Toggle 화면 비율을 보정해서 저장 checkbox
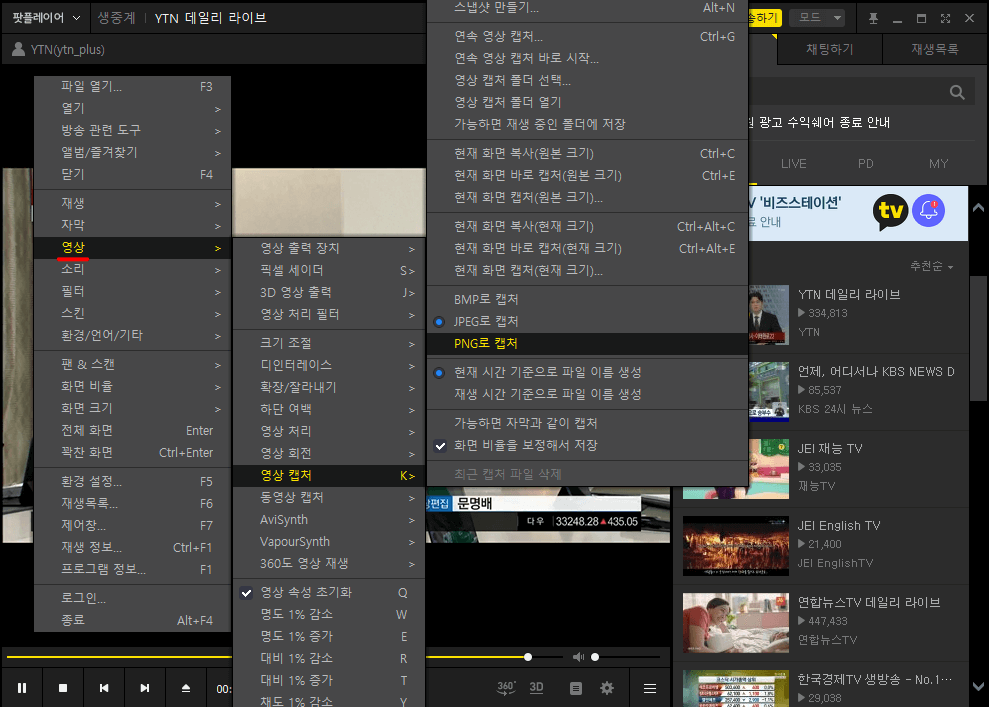This screenshot has width=989, height=707. 587,445
